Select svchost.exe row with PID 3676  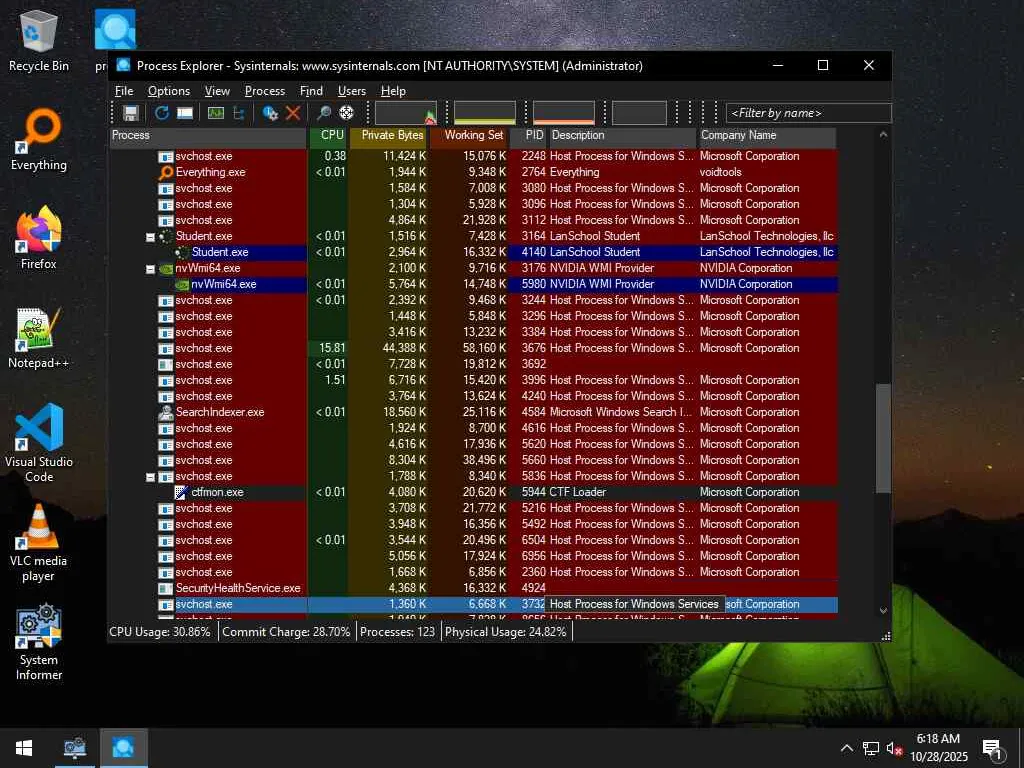click(473, 348)
